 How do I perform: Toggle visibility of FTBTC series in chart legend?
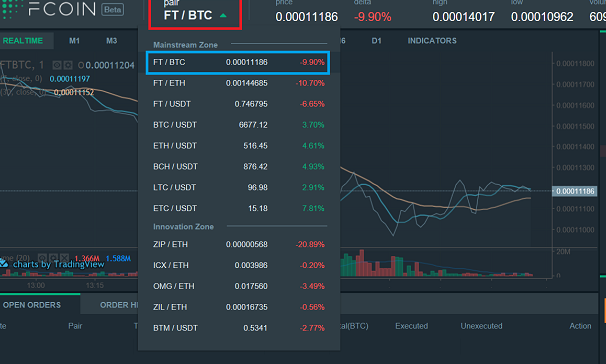tap(57, 65)
